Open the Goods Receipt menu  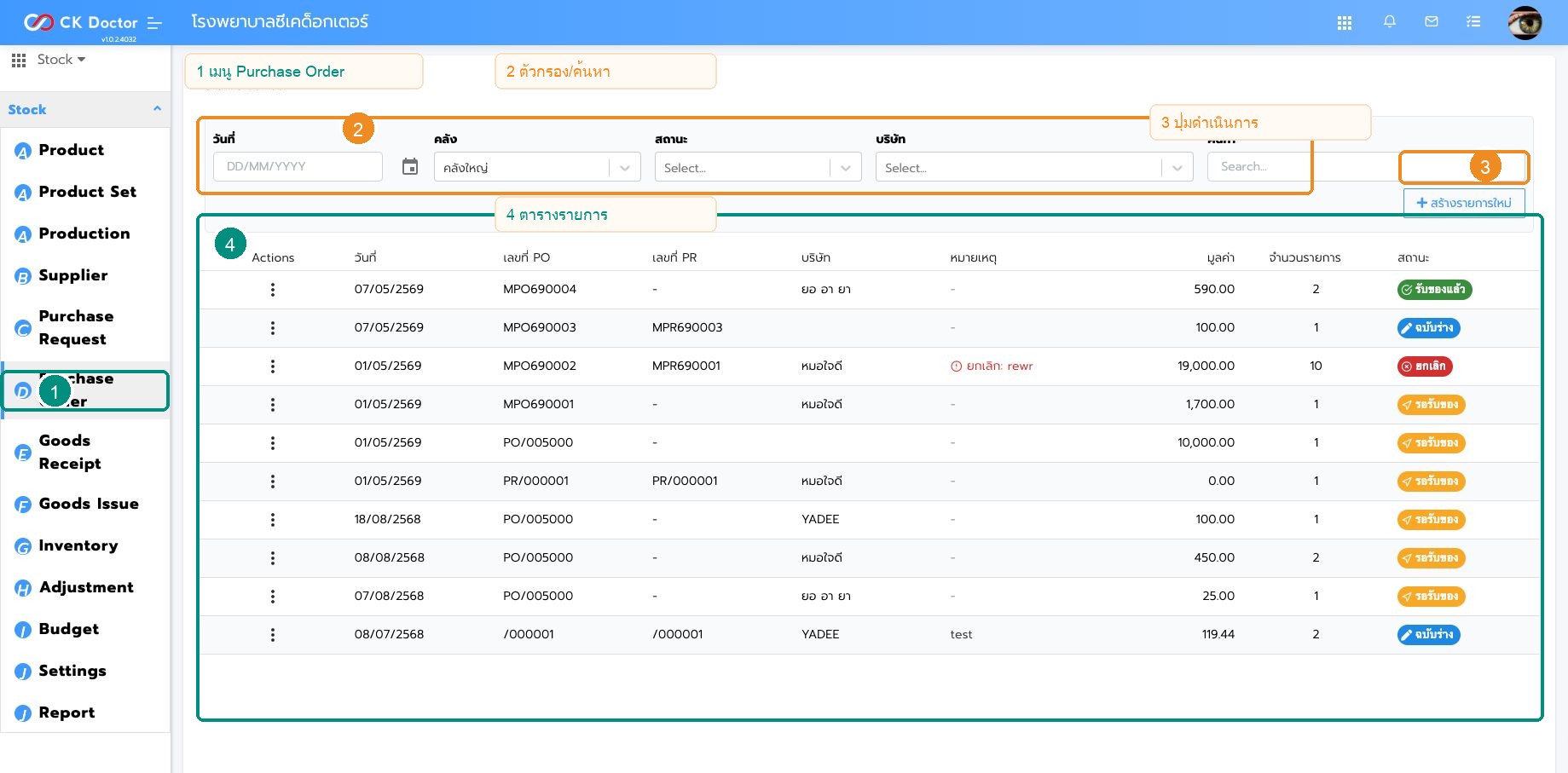[x=70, y=452]
